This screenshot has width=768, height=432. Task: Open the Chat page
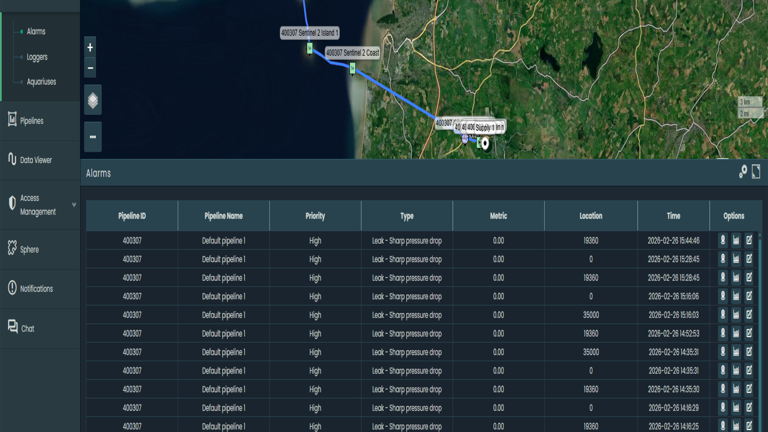(27, 328)
